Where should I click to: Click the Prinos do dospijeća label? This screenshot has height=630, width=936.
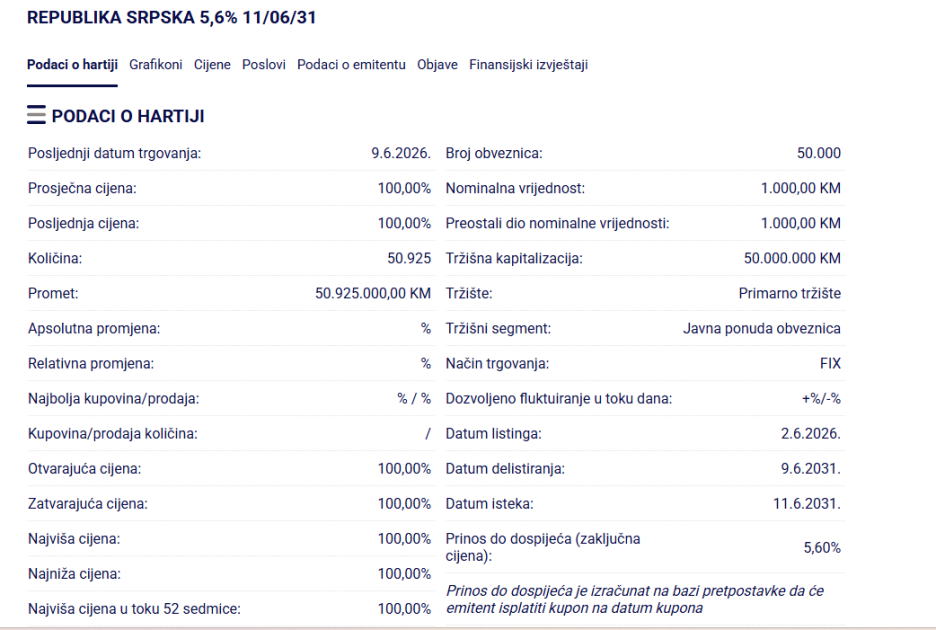pyautogui.click(x=543, y=548)
